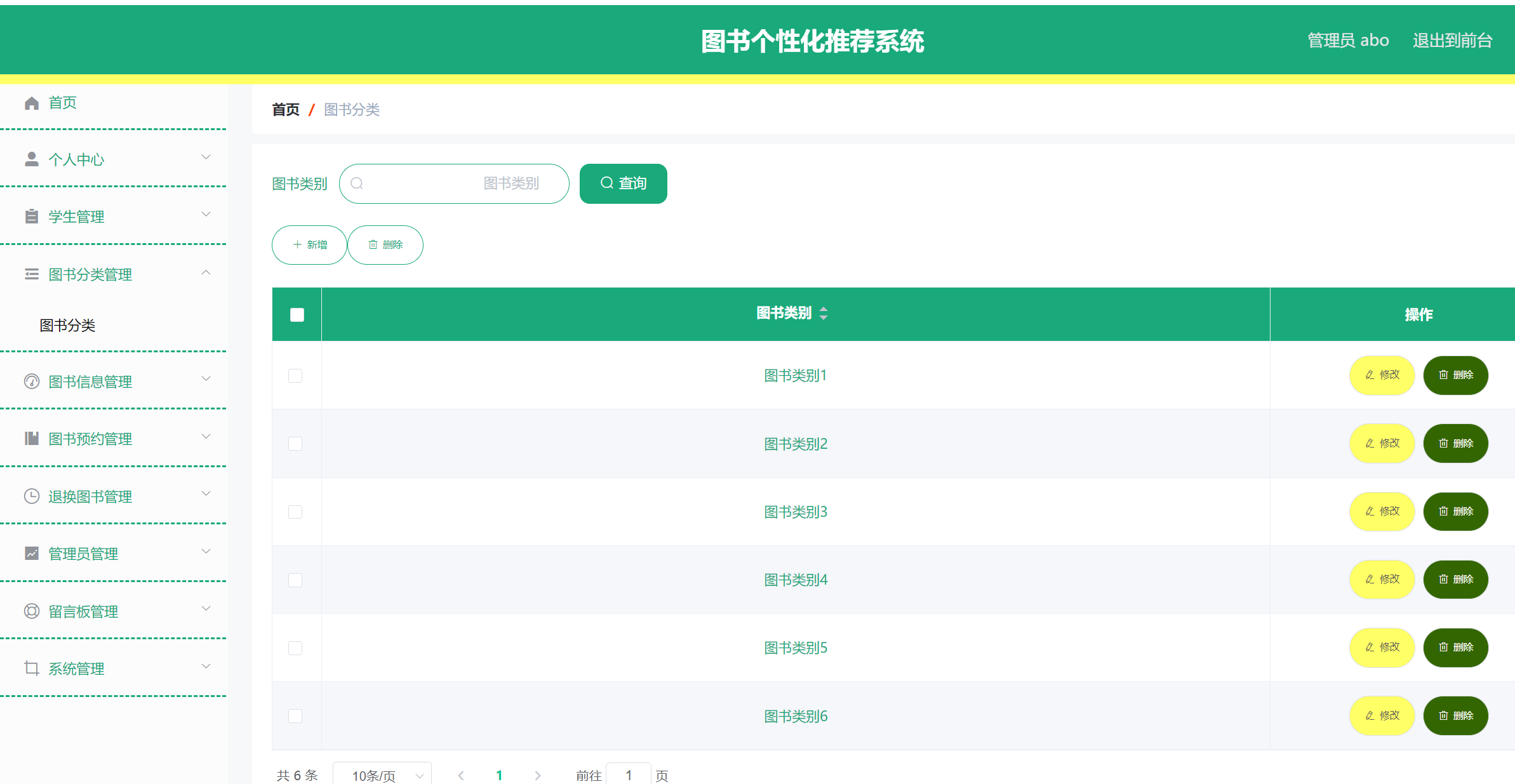Click the chart icon for 管理员管理
The height and width of the screenshot is (784, 1515).
click(x=32, y=553)
